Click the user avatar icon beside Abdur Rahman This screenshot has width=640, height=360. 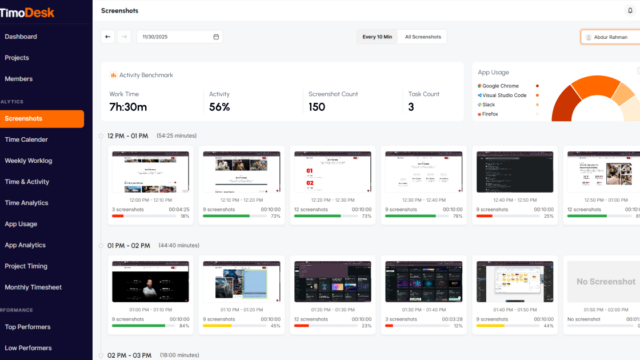(589, 37)
